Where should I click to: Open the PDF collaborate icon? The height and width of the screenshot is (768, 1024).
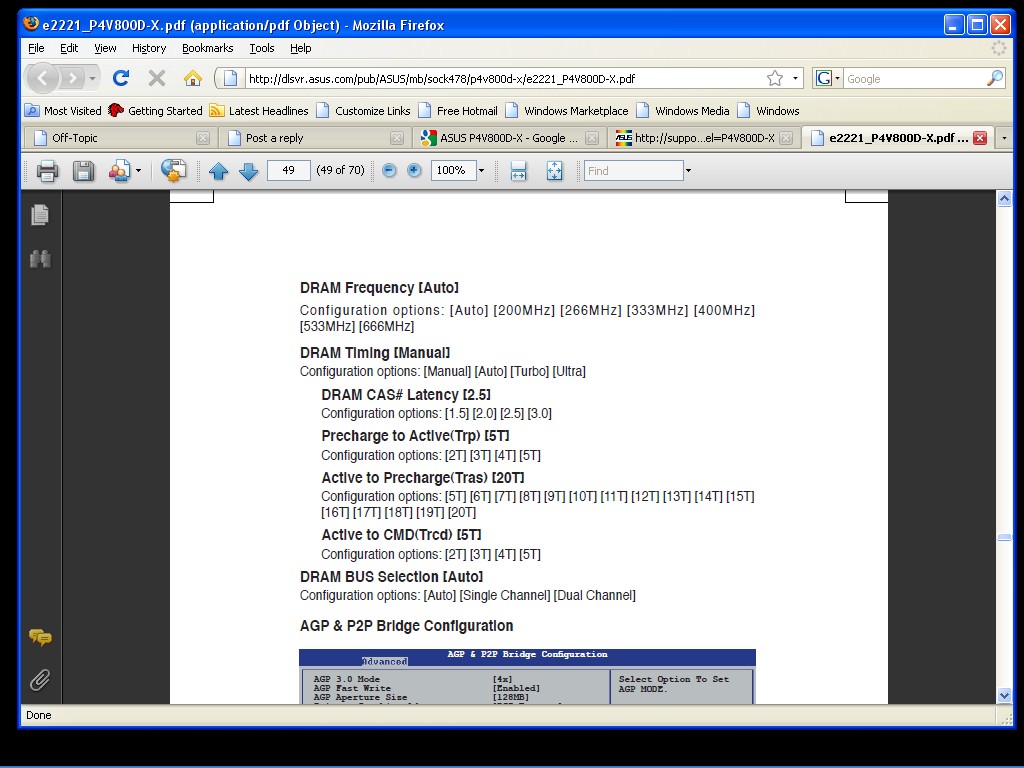[119, 171]
